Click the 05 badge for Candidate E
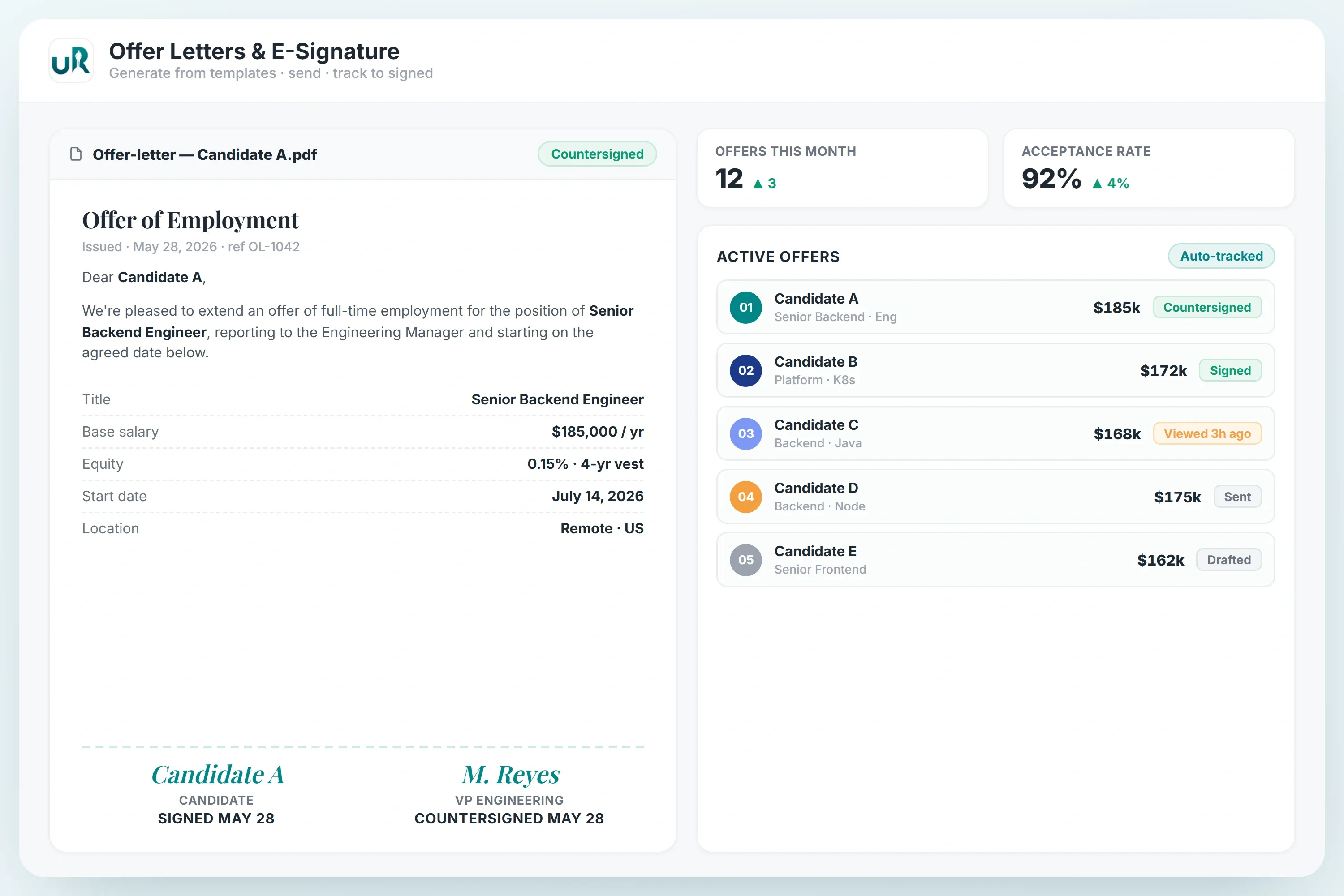 tap(745, 560)
